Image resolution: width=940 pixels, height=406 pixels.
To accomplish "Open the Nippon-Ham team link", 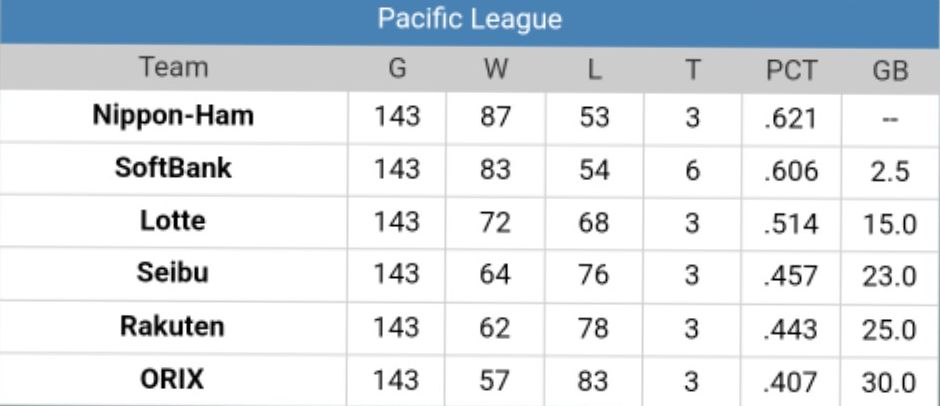I will pos(174,116).
